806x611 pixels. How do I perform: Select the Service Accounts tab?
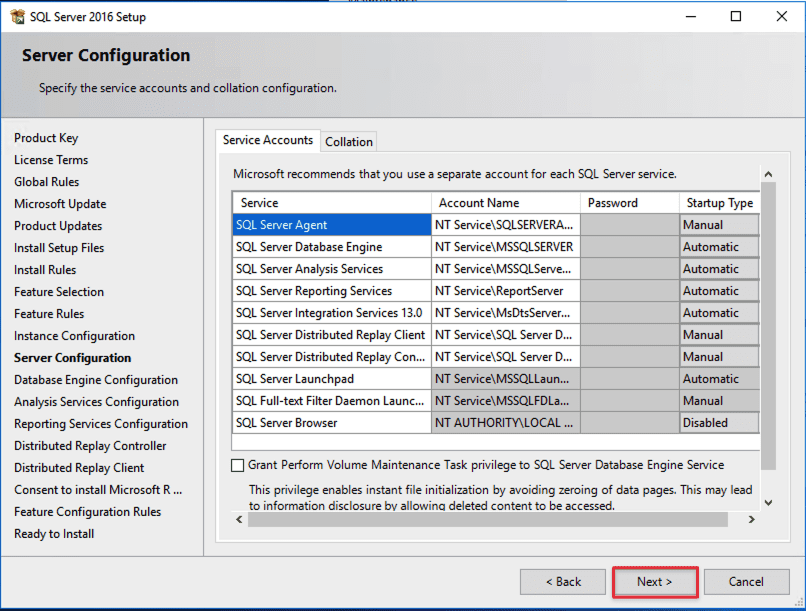[x=267, y=141]
